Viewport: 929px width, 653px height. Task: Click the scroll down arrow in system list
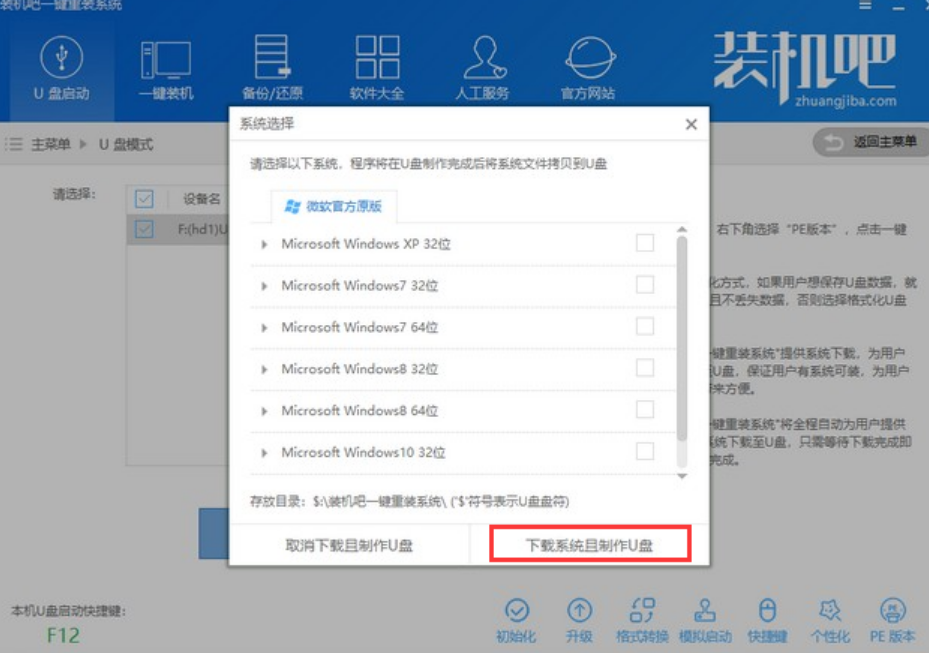coord(682,476)
